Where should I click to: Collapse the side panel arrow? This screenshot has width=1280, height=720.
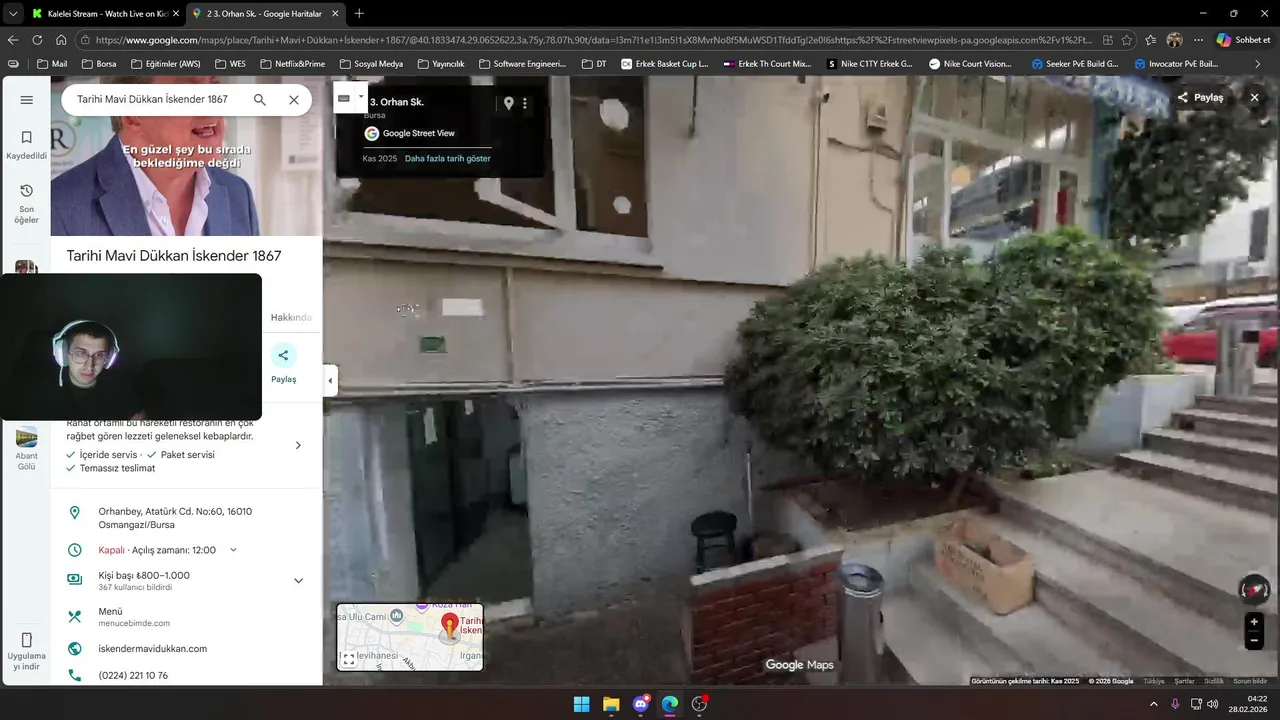330,380
